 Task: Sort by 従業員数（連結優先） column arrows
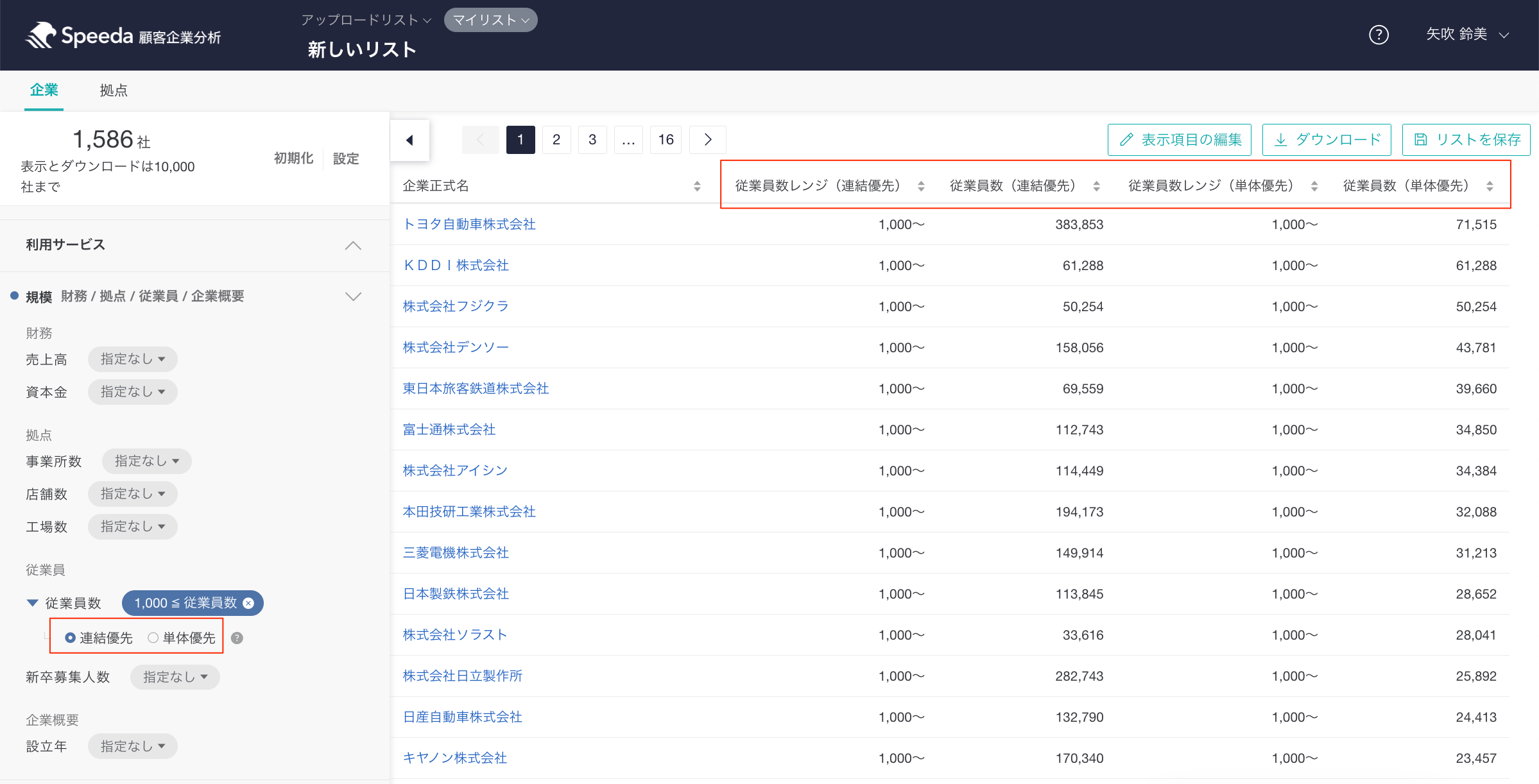1096,186
